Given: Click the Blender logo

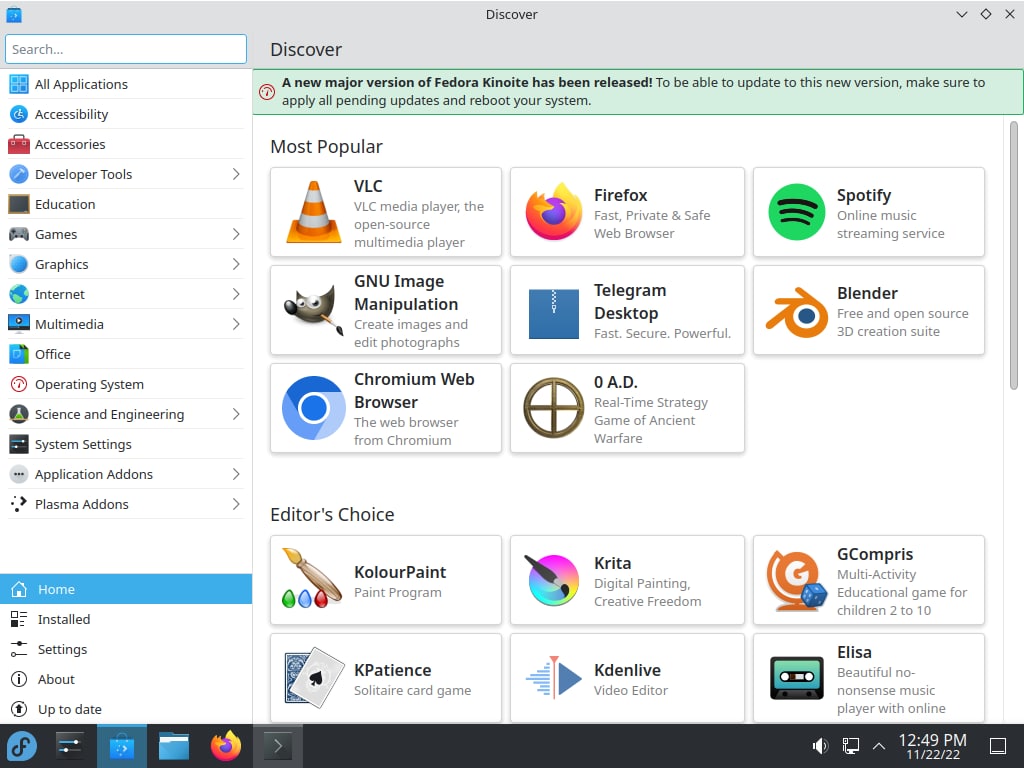Looking at the screenshot, I should coord(797,312).
